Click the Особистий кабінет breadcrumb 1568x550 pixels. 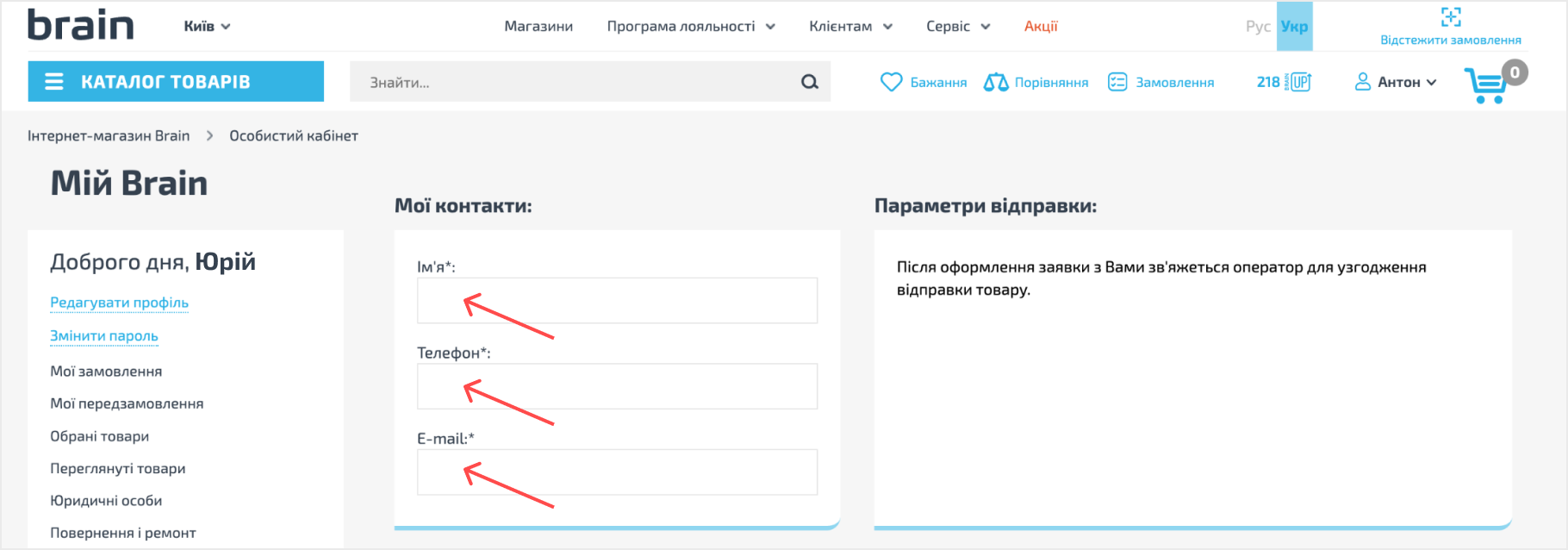(294, 135)
